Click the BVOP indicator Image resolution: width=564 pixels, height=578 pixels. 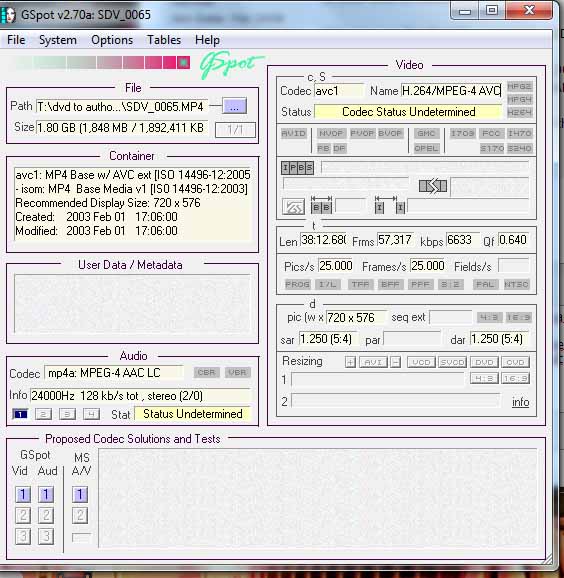(390, 133)
